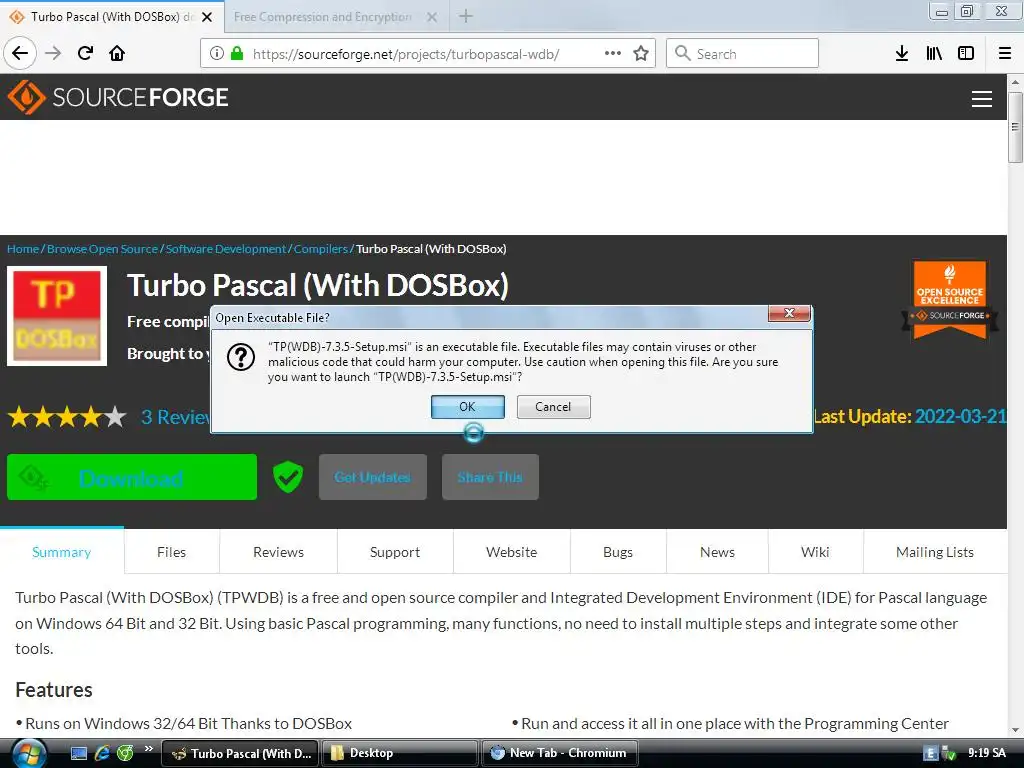Click the TP DOSBox project icon

(x=57, y=316)
